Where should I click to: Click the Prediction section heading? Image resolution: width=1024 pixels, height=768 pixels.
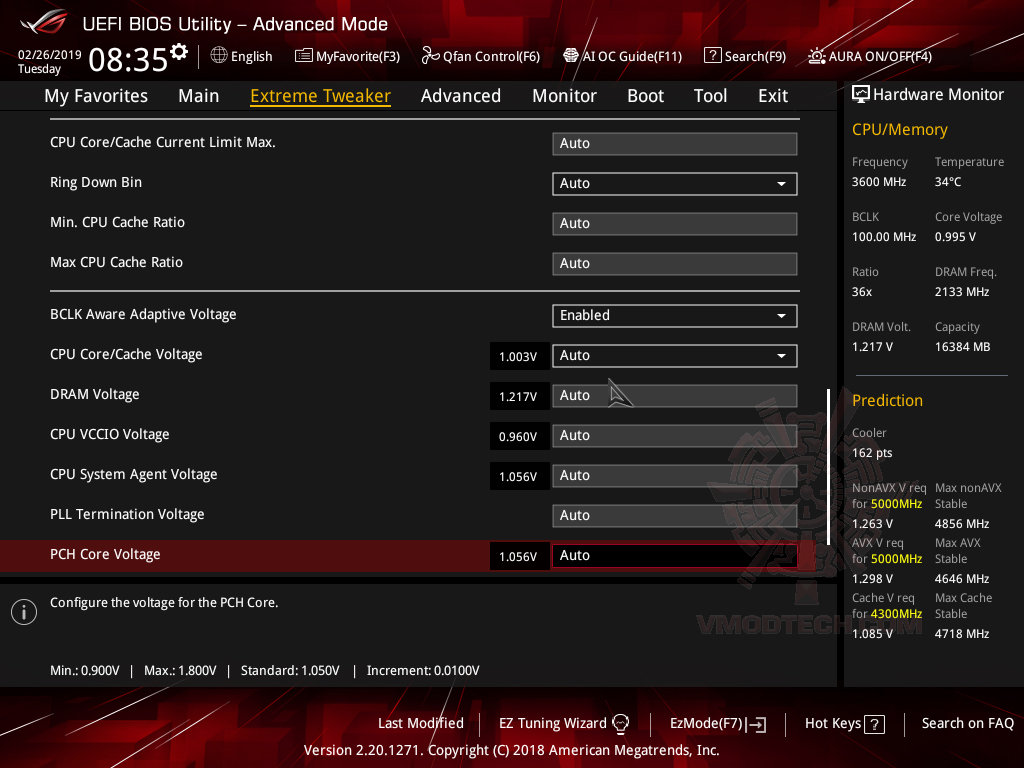pyautogui.click(x=888, y=400)
